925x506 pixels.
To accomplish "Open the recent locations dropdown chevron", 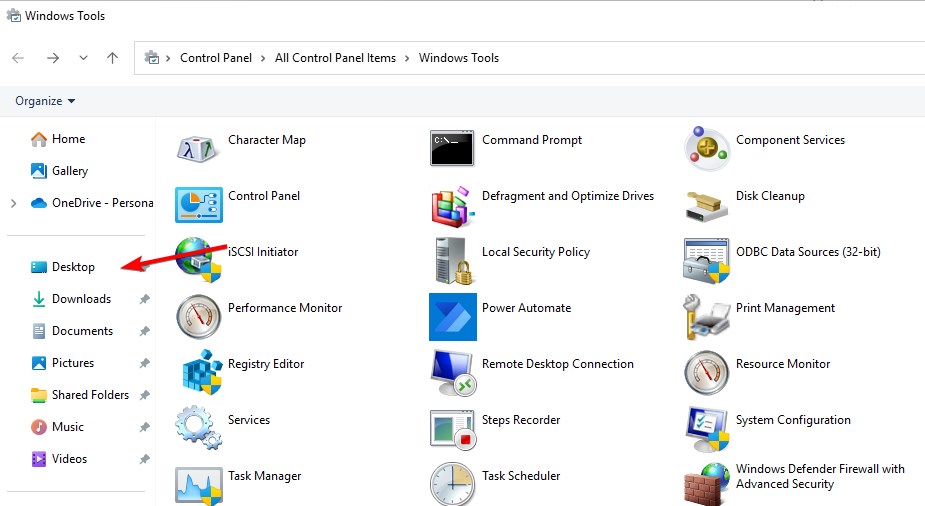I will (83, 58).
